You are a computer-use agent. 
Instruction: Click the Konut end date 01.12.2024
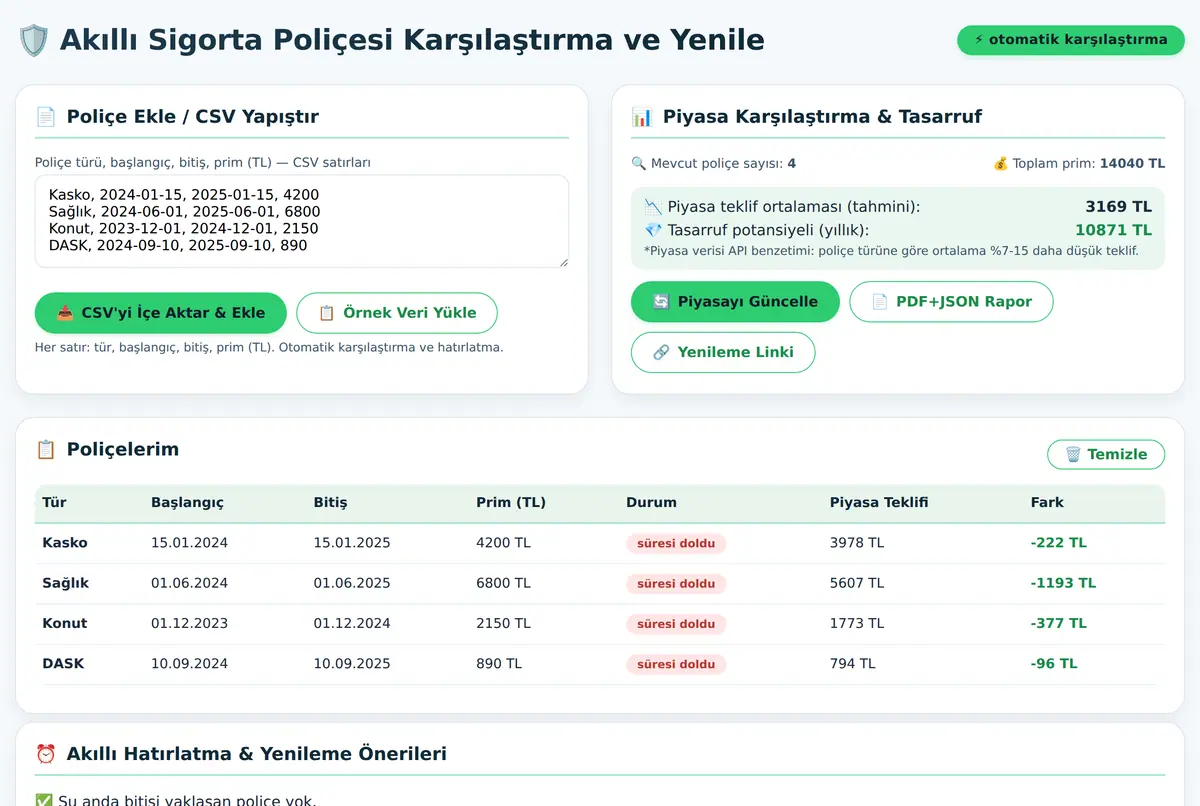click(x=352, y=623)
